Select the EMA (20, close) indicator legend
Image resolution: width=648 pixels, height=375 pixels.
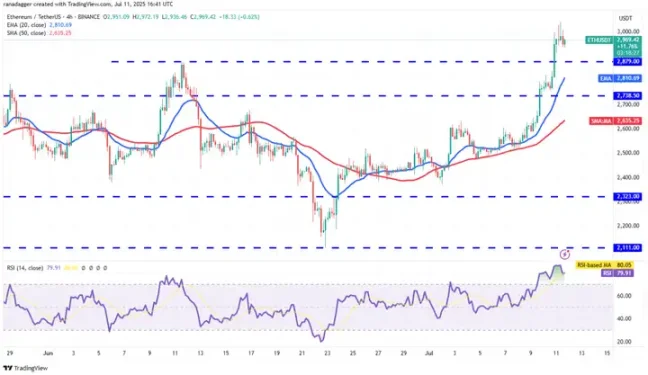tap(39, 25)
